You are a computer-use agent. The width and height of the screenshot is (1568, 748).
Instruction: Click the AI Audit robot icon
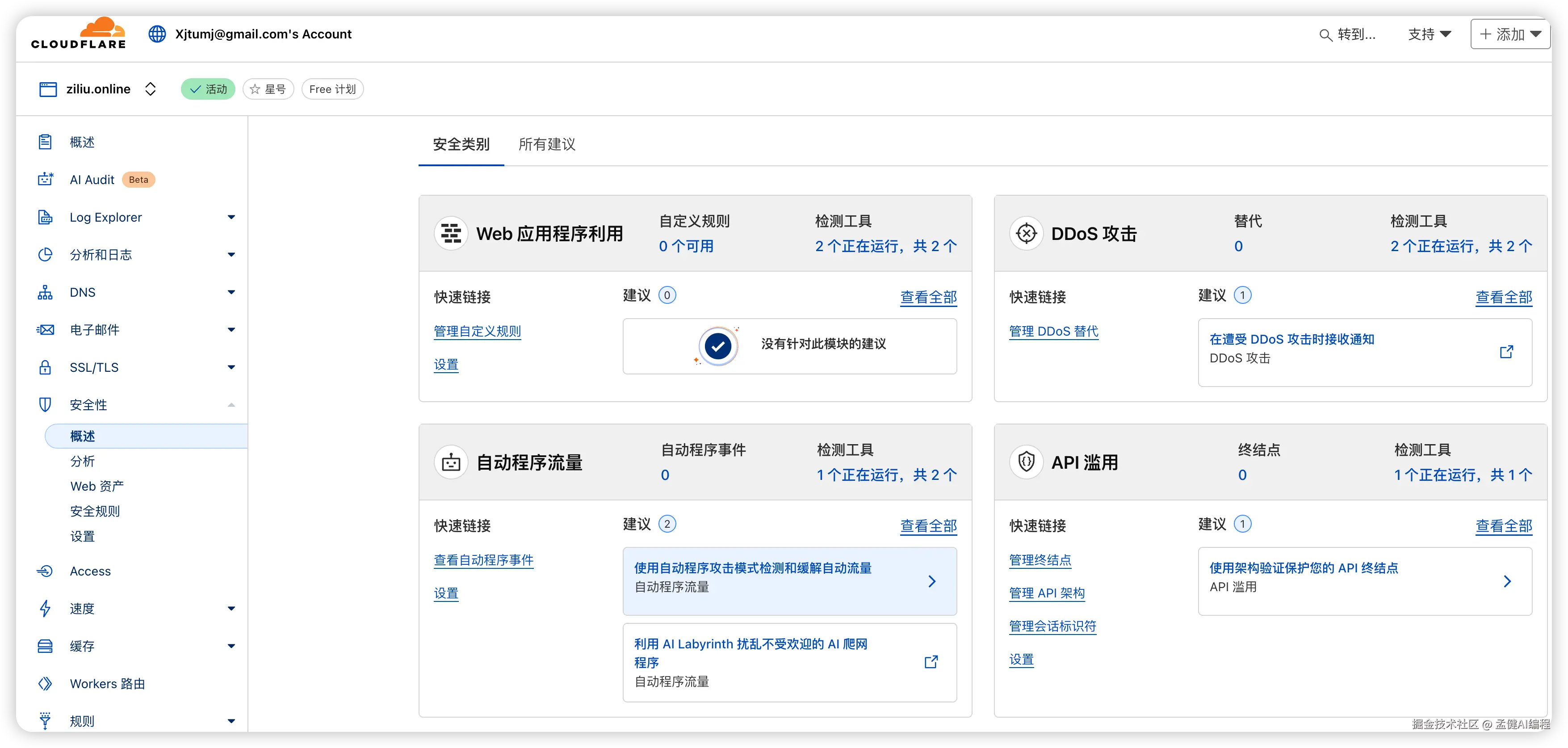click(x=46, y=180)
